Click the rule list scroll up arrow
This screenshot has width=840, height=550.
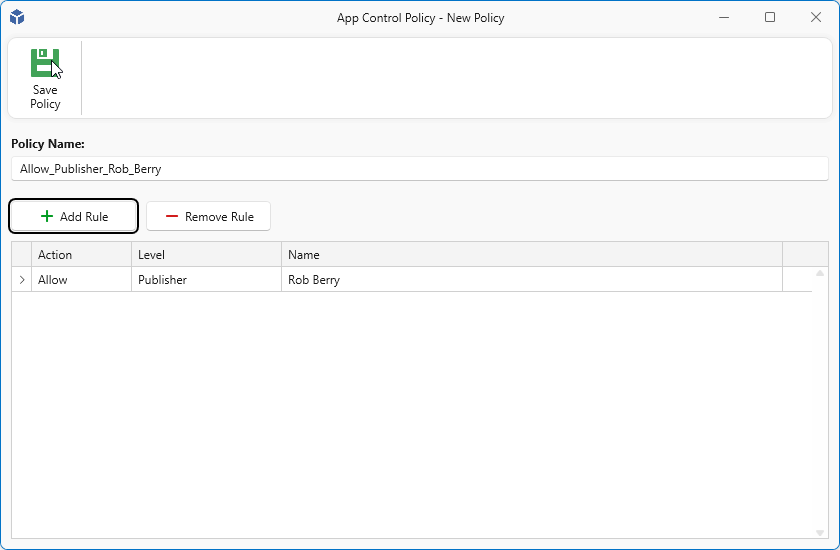click(x=820, y=273)
